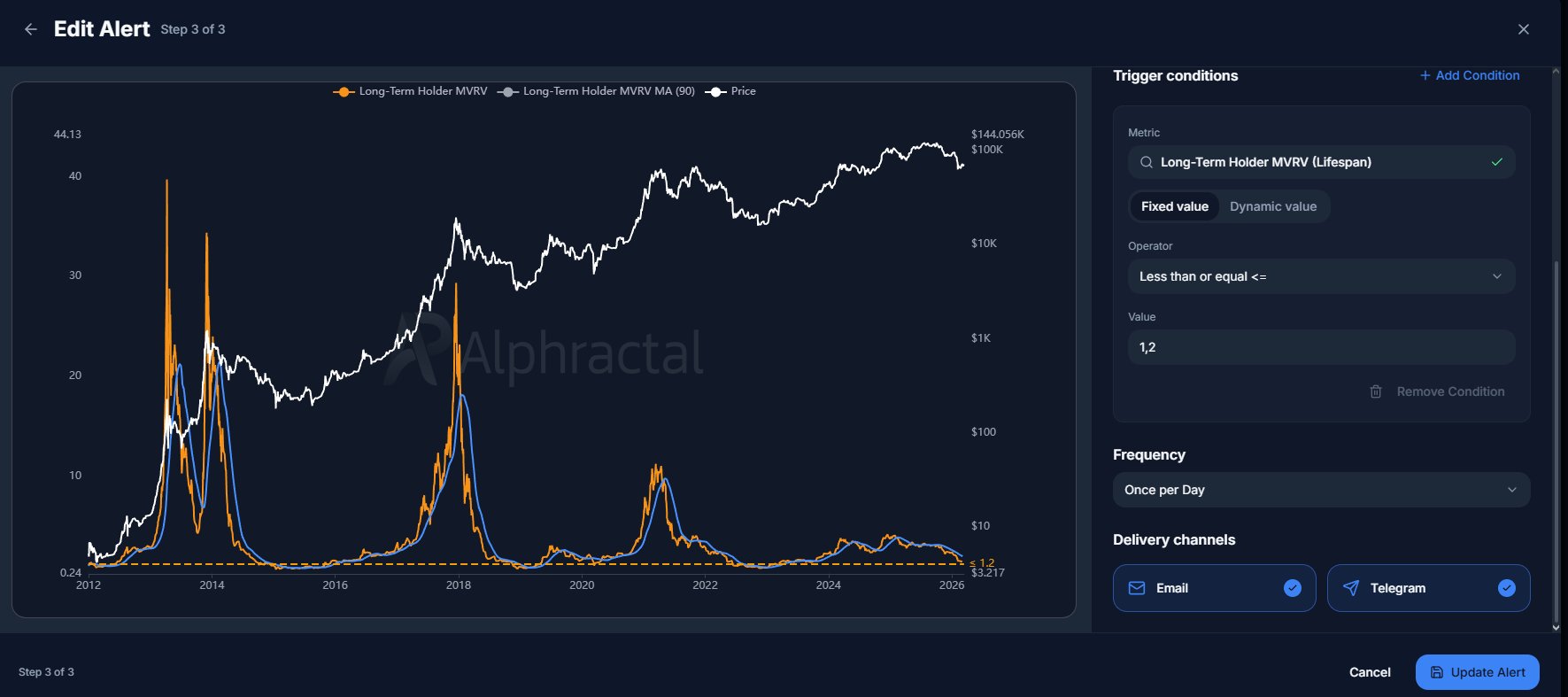Toggle Long-Term Holder MVRV legend marker
This screenshot has height=697, width=1568.
pyautogui.click(x=344, y=91)
